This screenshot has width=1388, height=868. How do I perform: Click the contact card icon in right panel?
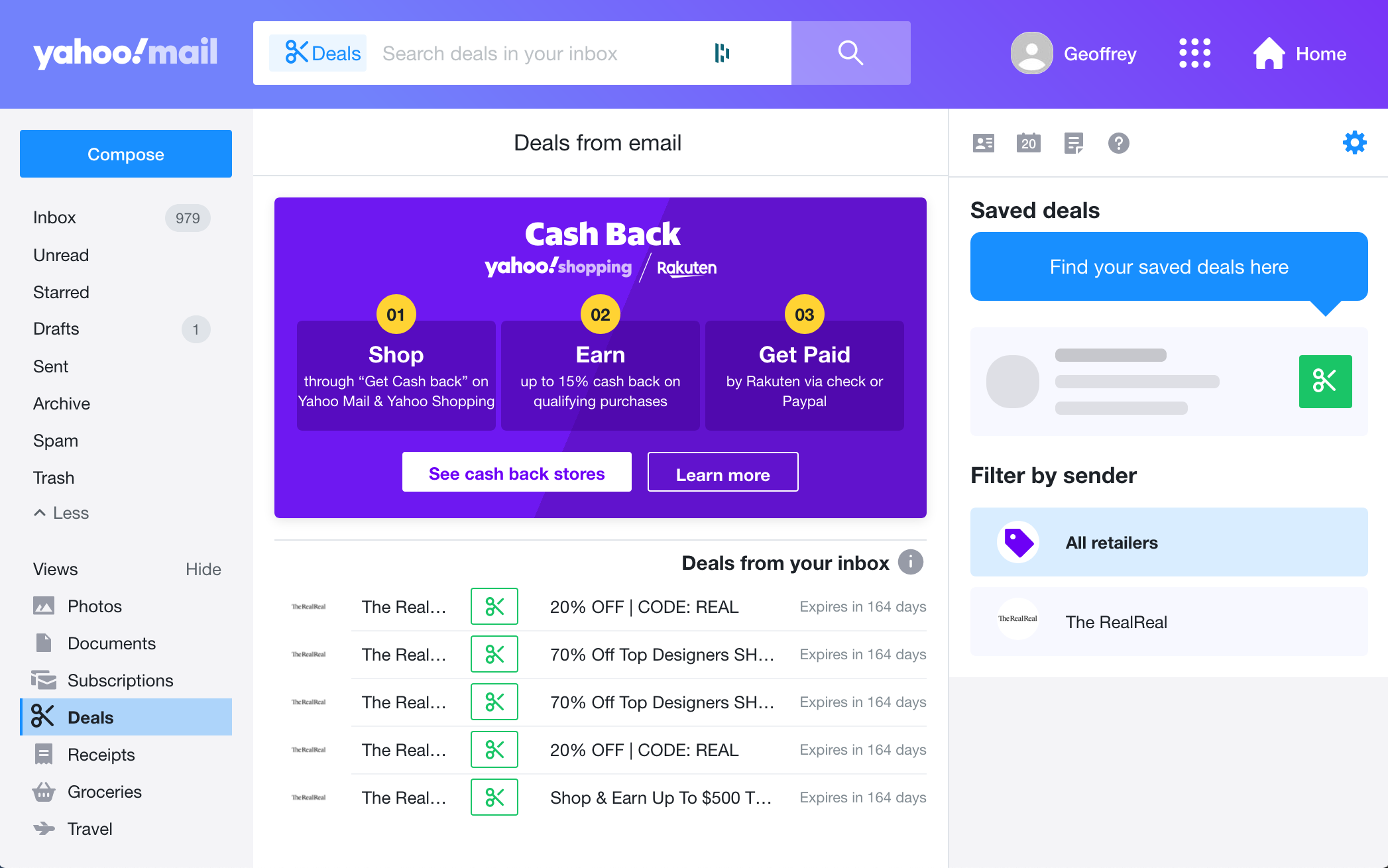[983, 143]
